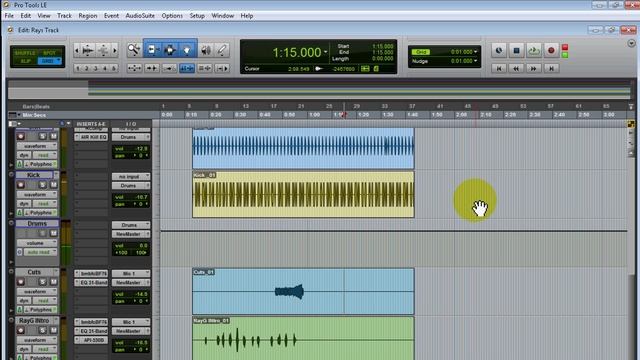
Task: Enable Shuffle edit mode
Action: (25, 53)
